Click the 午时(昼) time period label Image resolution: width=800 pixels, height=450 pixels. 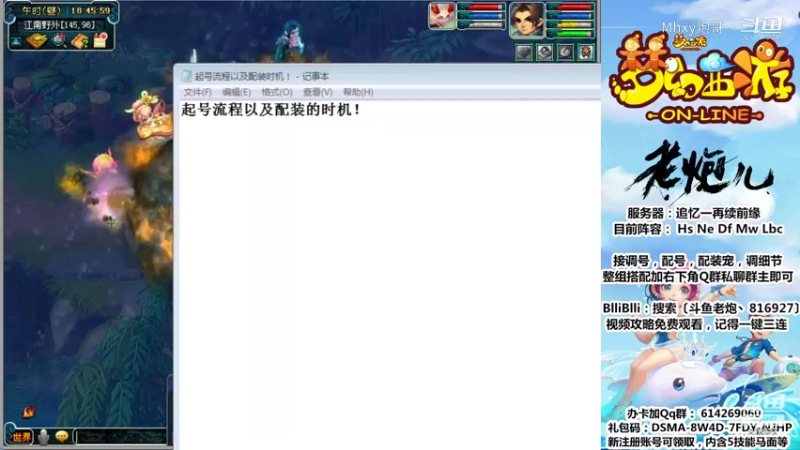click(x=41, y=10)
